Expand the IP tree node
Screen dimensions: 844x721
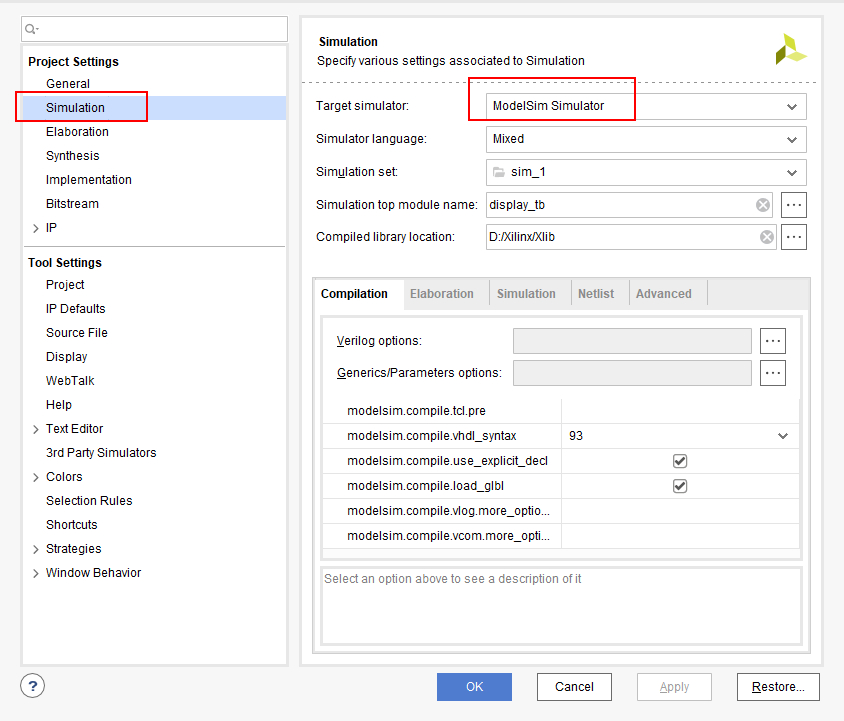point(36,228)
